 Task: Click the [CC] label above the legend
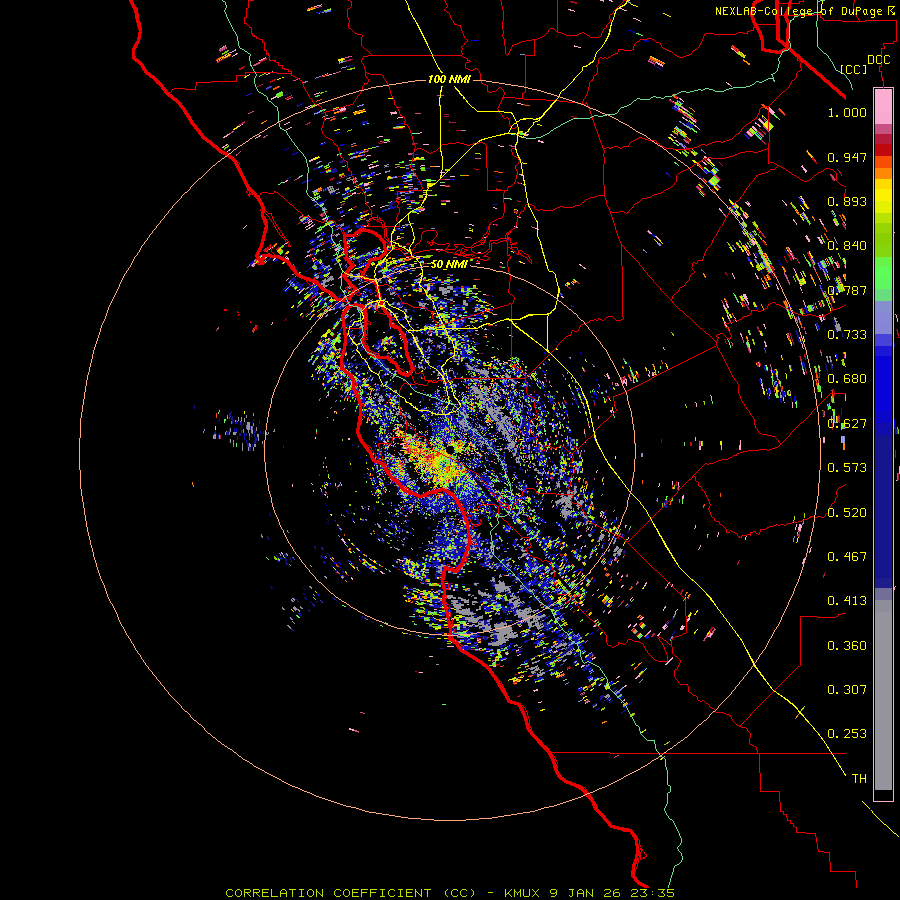point(853,69)
